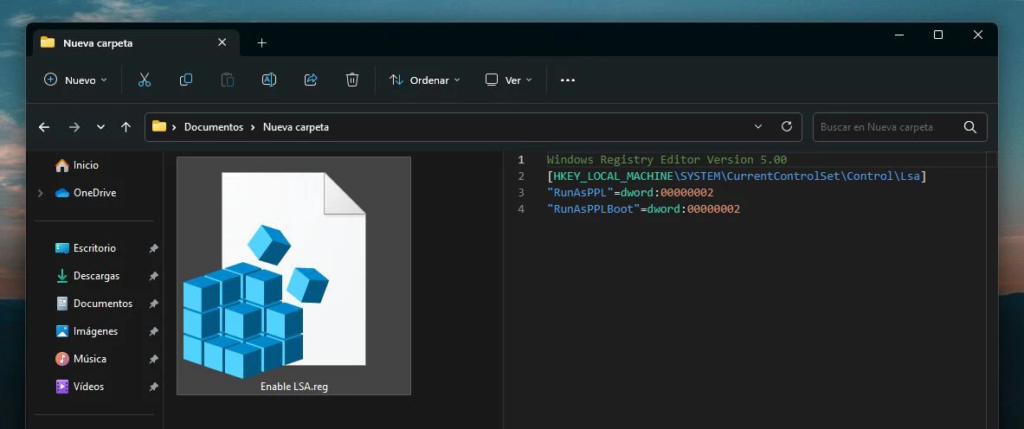Go forward with the right arrow

click(x=74, y=127)
